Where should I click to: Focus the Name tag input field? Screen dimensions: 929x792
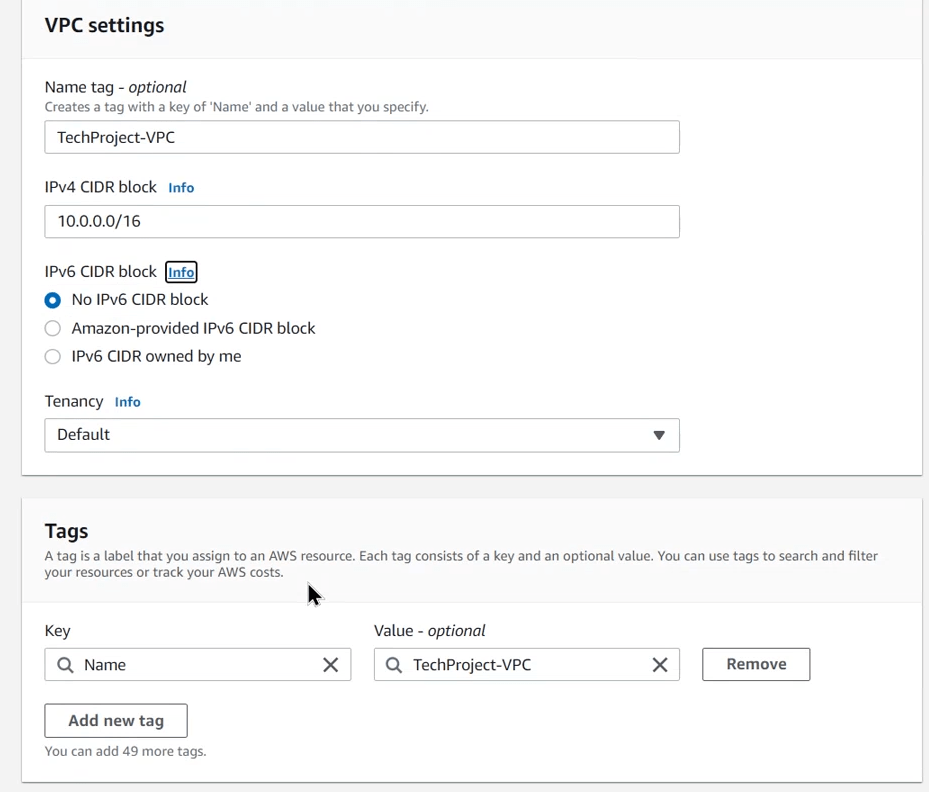[x=361, y=138]
